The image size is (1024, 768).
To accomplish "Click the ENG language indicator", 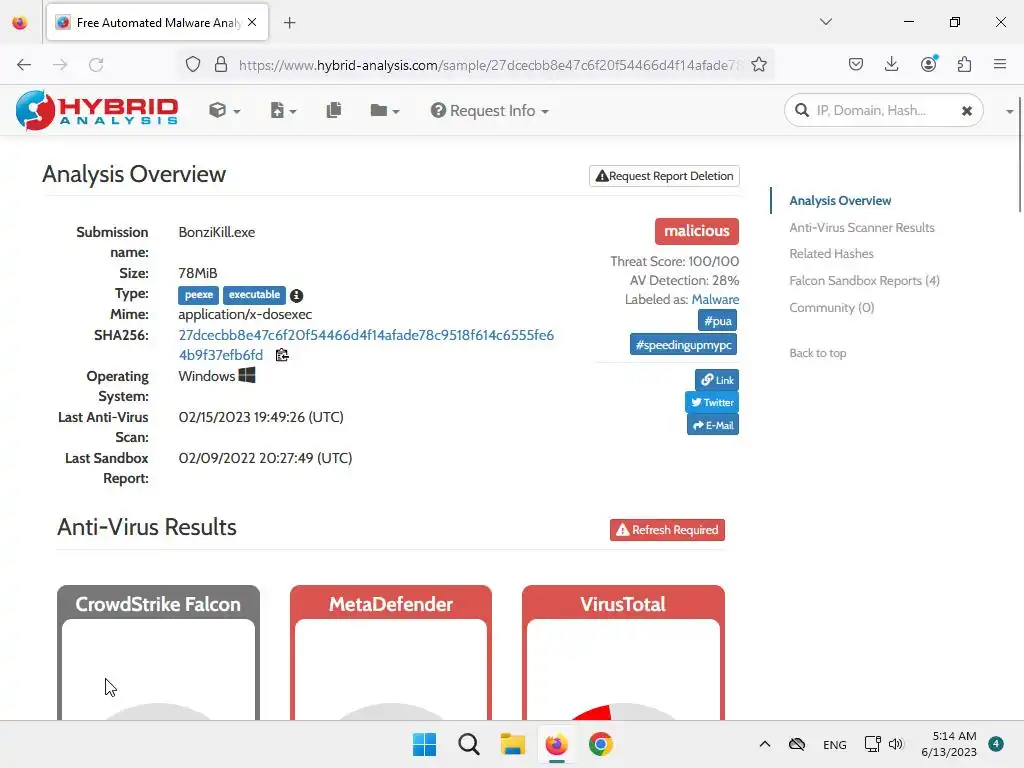I will click(x=834, y=744).
